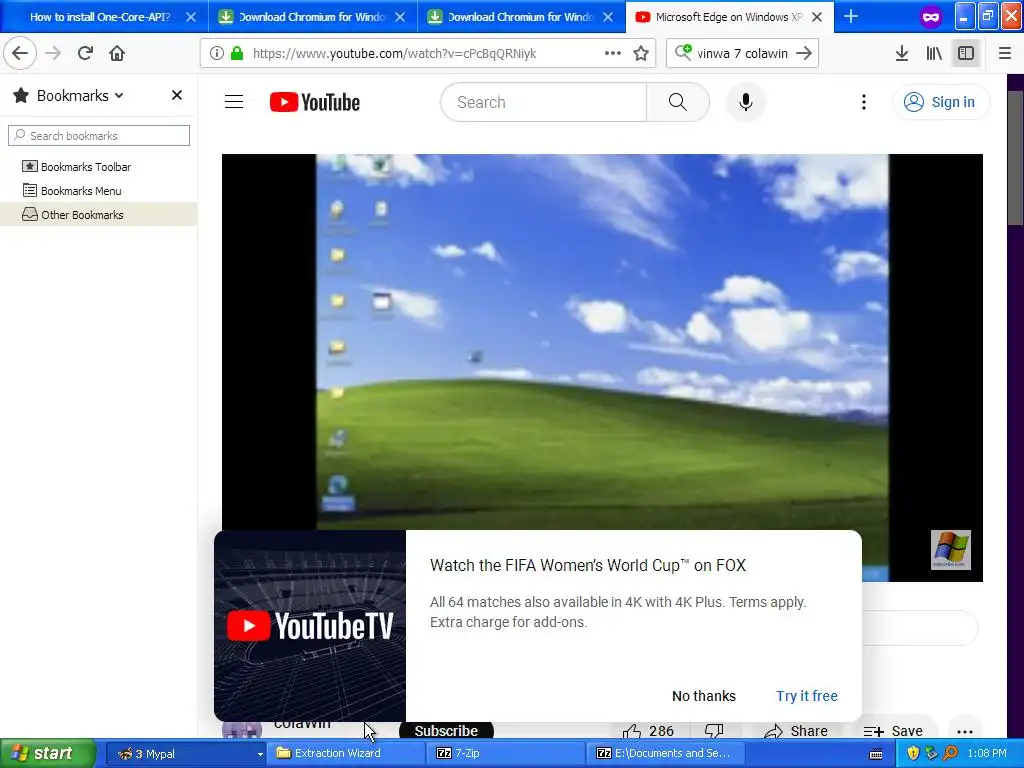Click the address bar URL
This screenshot has width=1024, height=768.
point(394,53)
